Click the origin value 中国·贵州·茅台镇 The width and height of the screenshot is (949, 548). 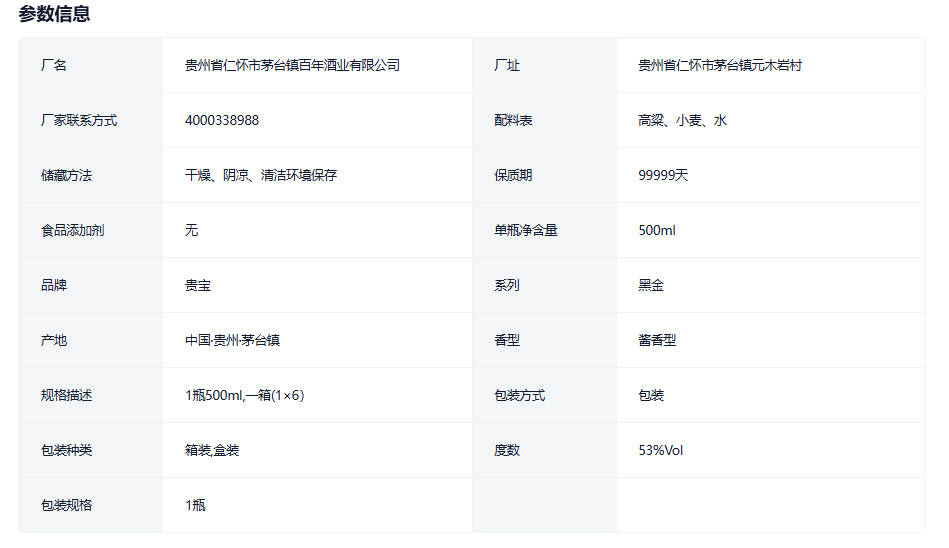point(232,340)
